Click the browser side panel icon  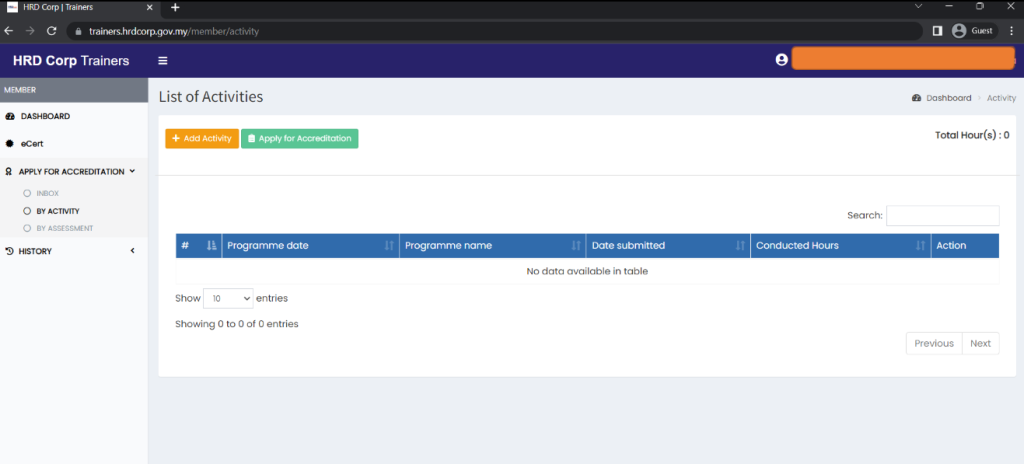[x=937, y=31]
